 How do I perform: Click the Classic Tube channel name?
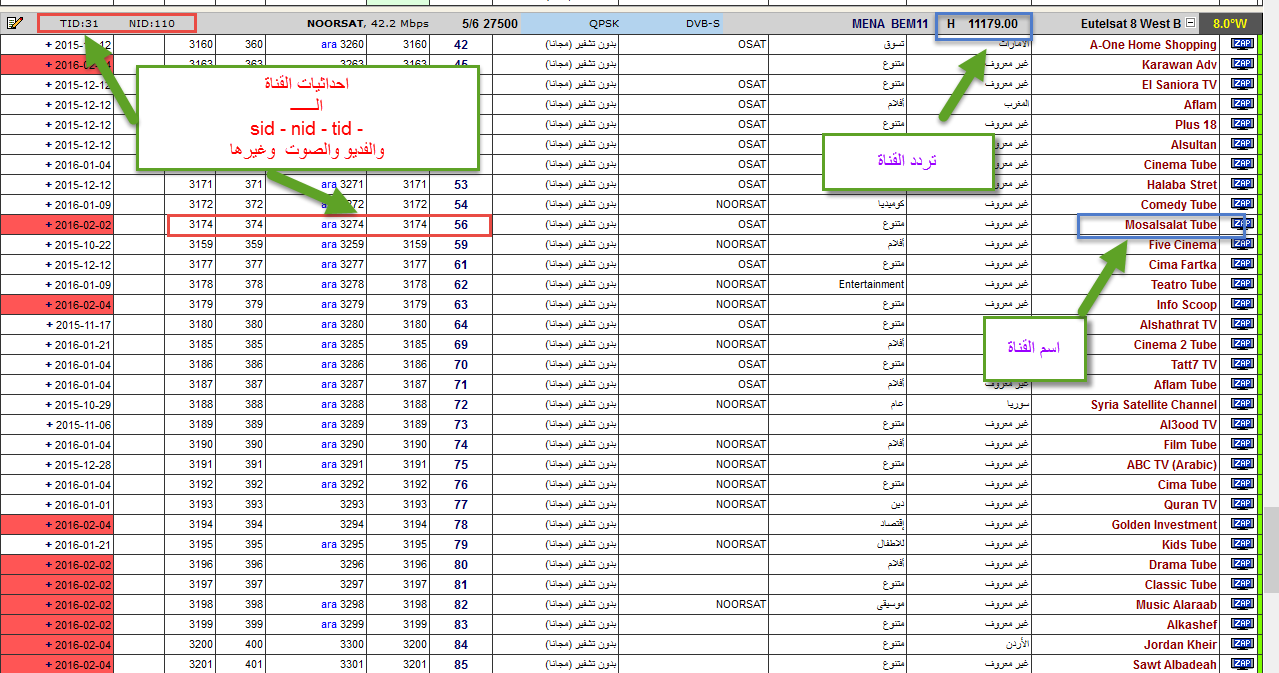click(1181, 585)
